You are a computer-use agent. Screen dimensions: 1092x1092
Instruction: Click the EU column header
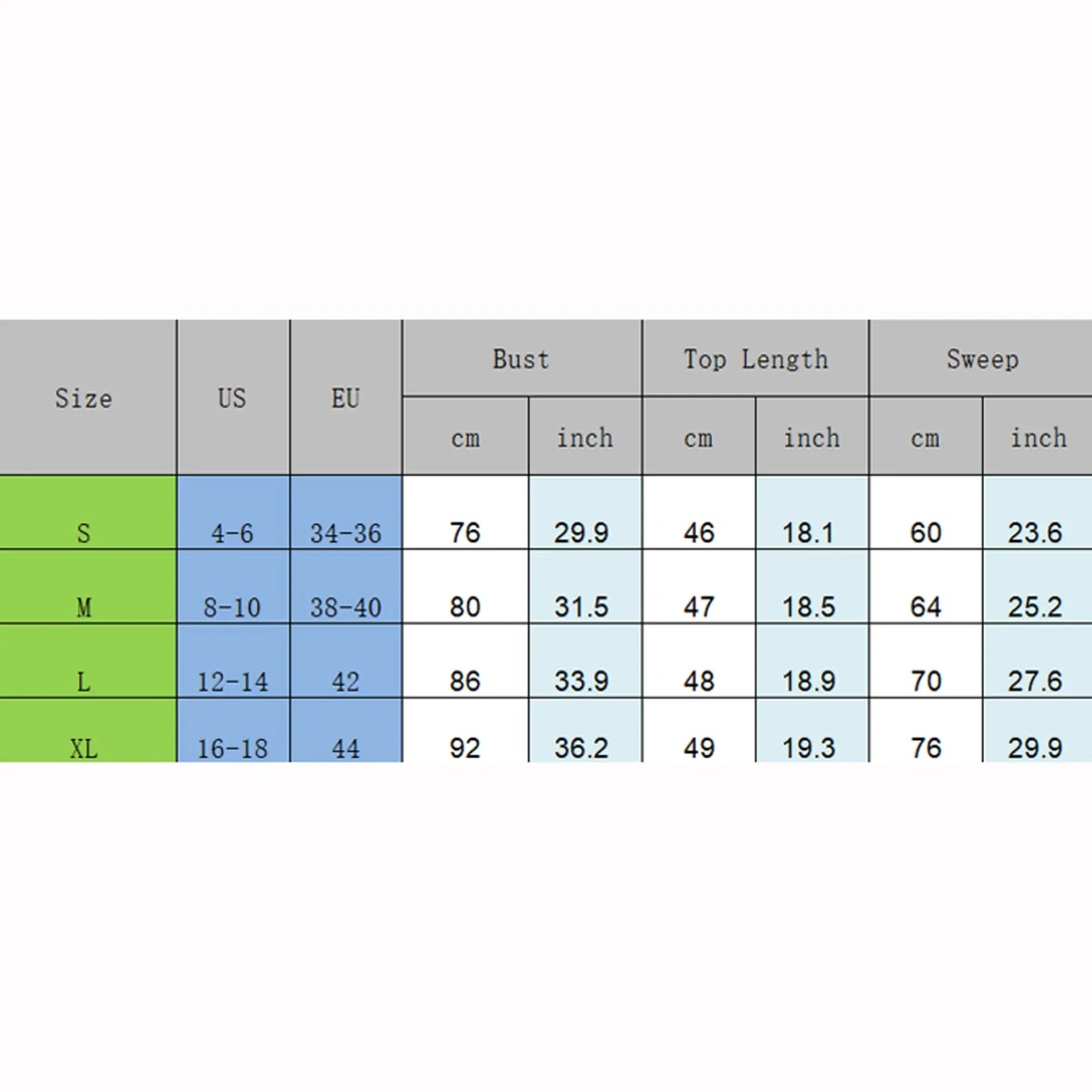tap(346, 397)
